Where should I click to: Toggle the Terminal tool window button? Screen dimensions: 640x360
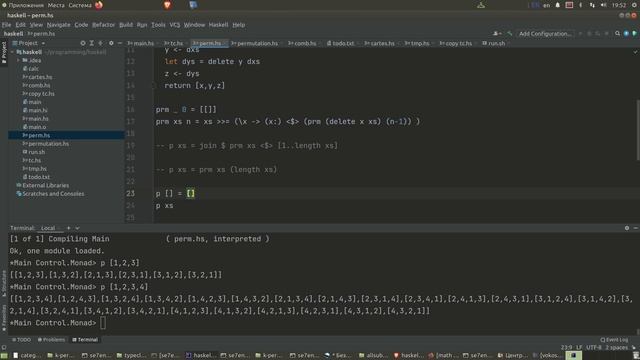coord(85,340)
